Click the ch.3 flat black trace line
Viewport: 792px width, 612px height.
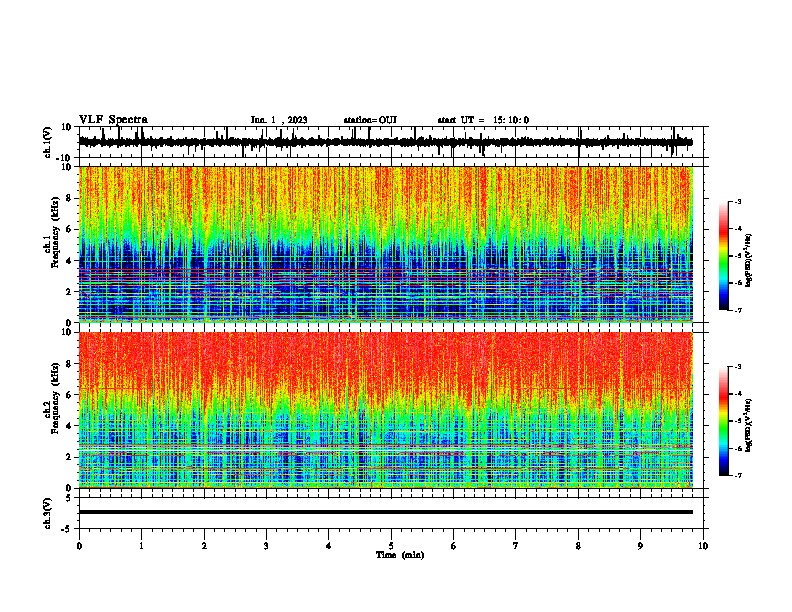point(385,512)
